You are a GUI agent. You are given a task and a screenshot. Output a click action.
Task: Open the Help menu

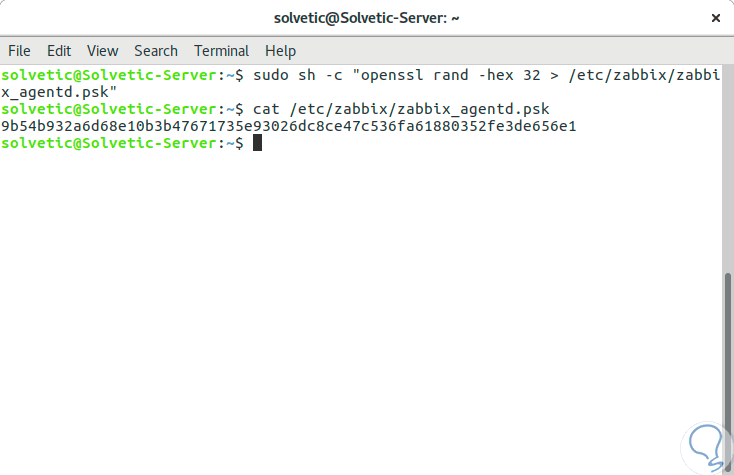(x=280, y=50)
